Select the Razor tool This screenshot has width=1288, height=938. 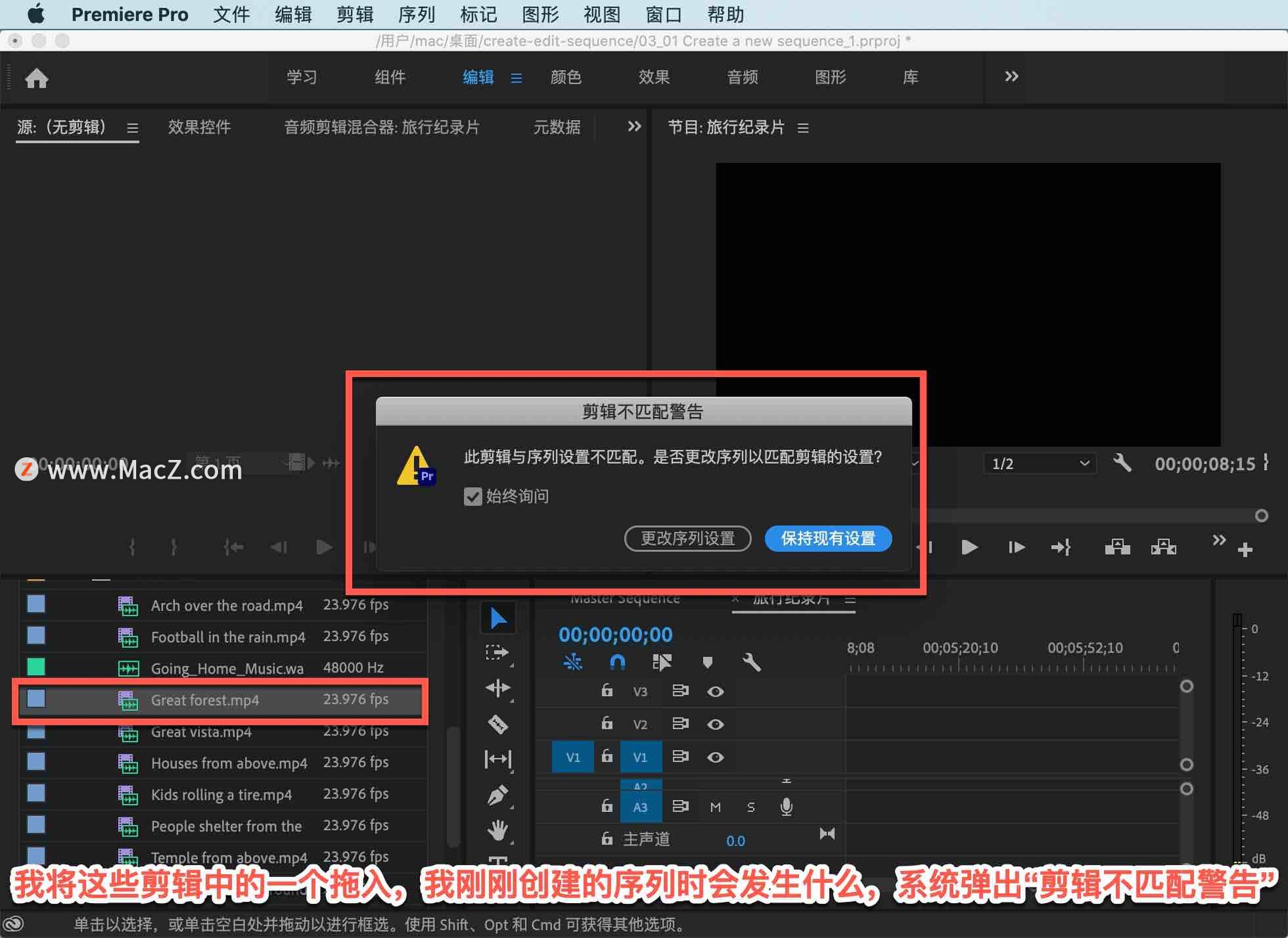click(x=498, y=724)
